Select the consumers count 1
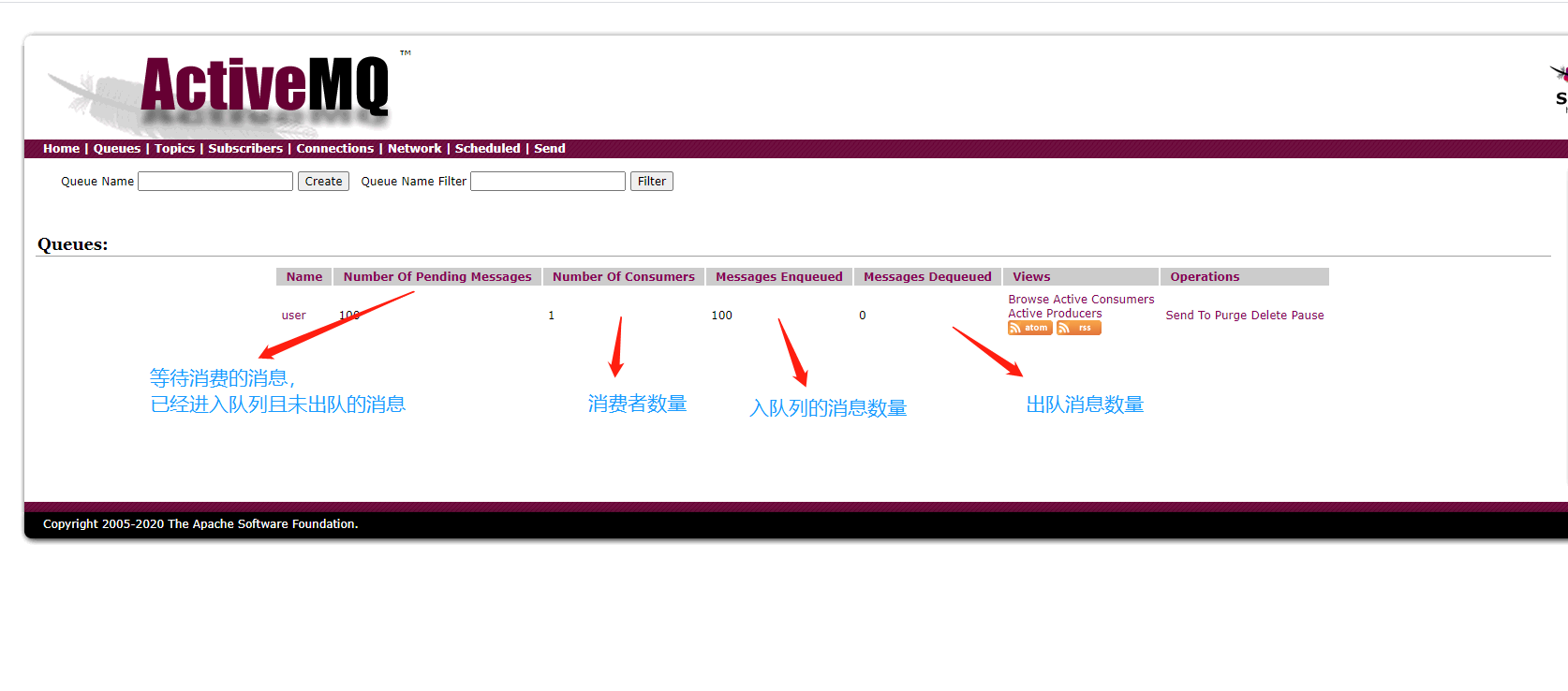 [x=552, y=316]
